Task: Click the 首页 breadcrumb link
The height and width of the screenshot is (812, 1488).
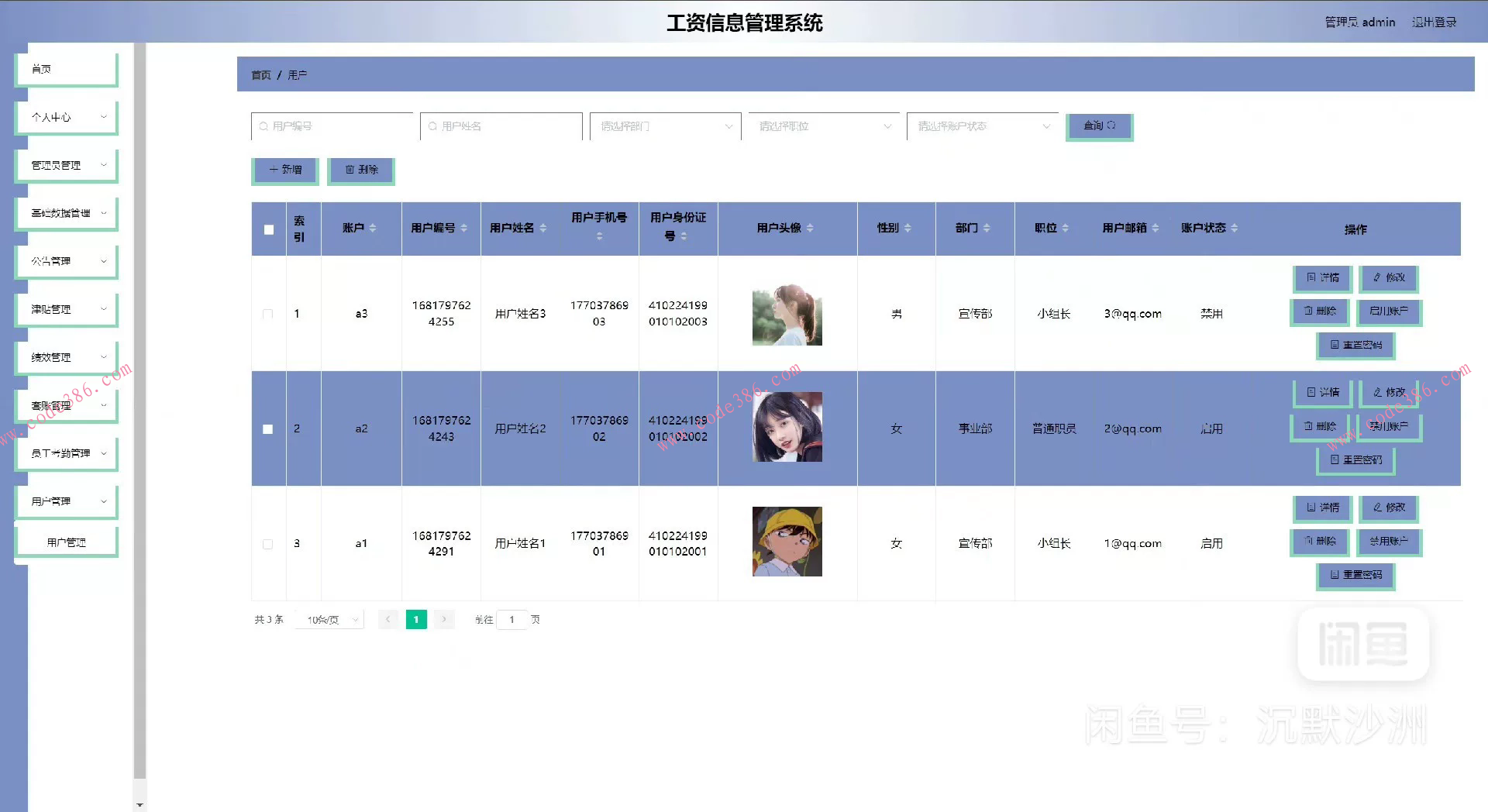Action: click(261, 75)
